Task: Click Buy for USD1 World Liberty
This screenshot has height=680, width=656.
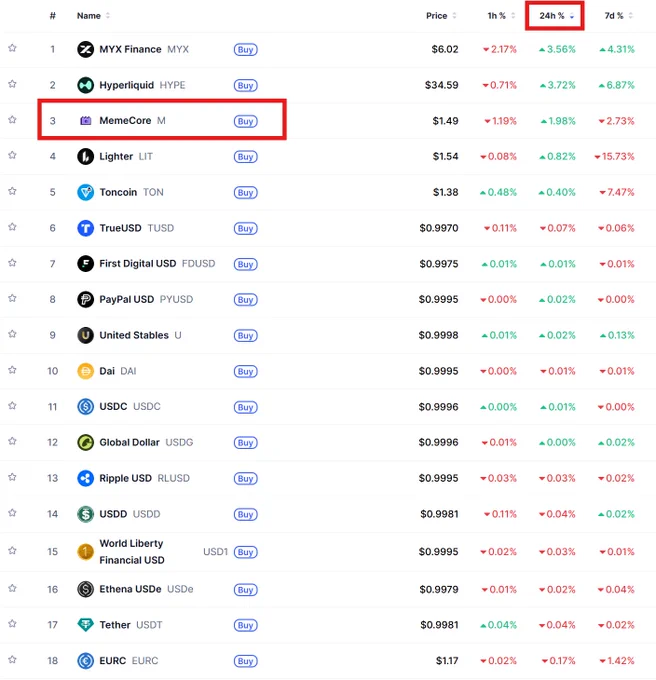Action: pos(245,552)
